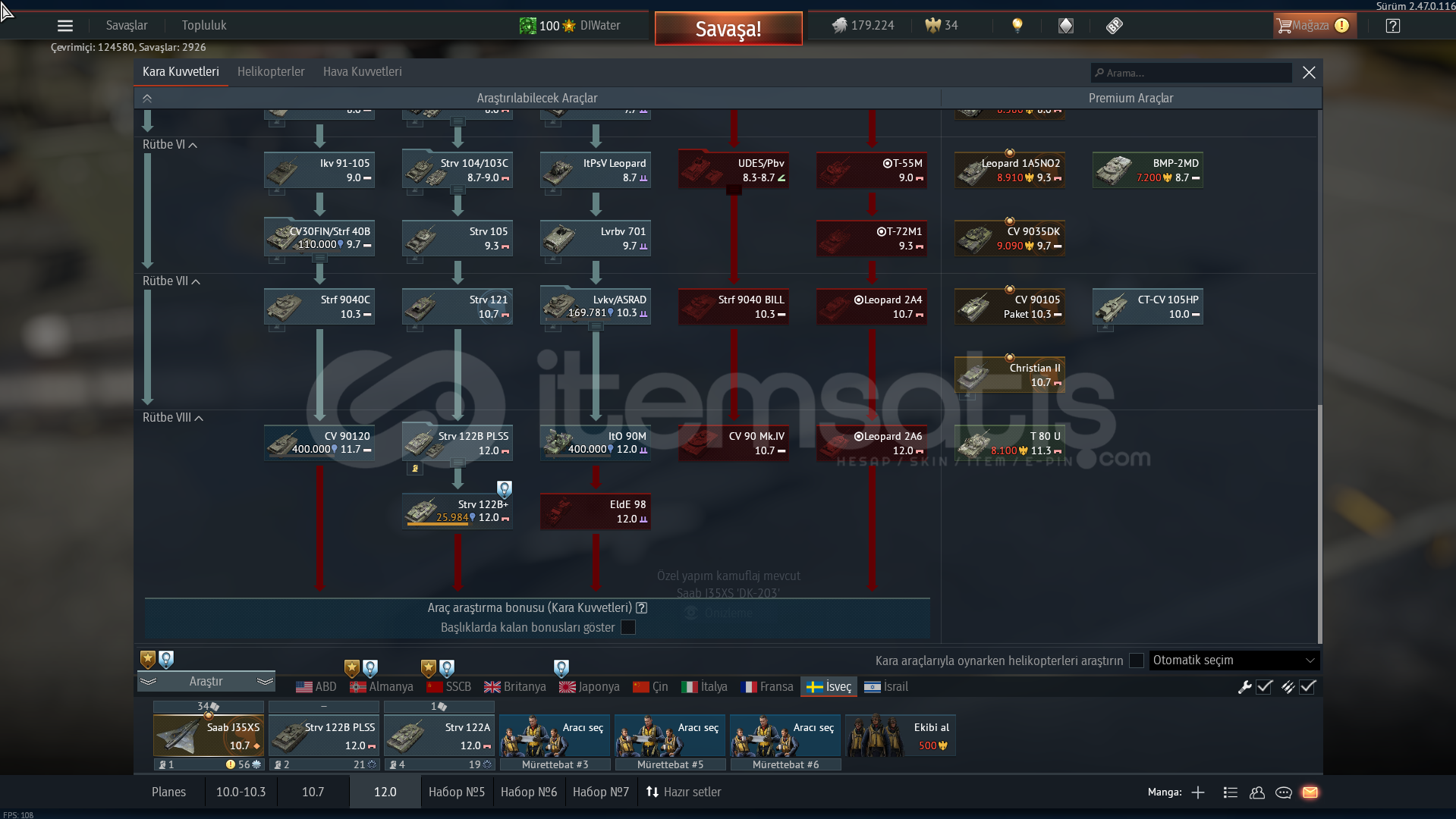
Task: Click the research tree vertical scrollbar
Action: pyautogui.click(x=1319, y=523)
